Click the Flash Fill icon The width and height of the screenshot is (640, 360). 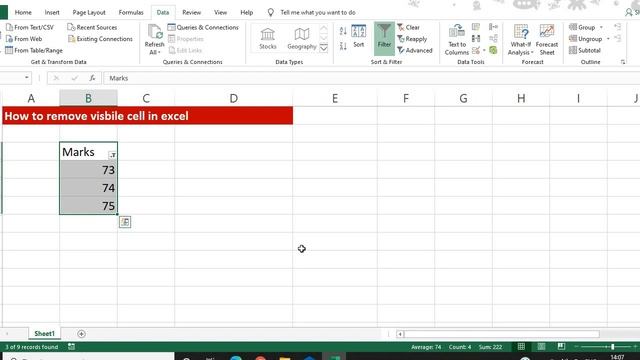[x=476, y=27]
